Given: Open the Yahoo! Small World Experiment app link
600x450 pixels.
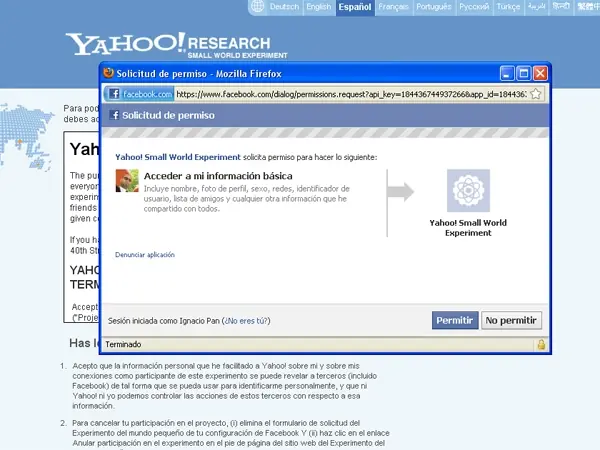Looking at the screenshot, I should pyautogui.click(x=178, y=157).
